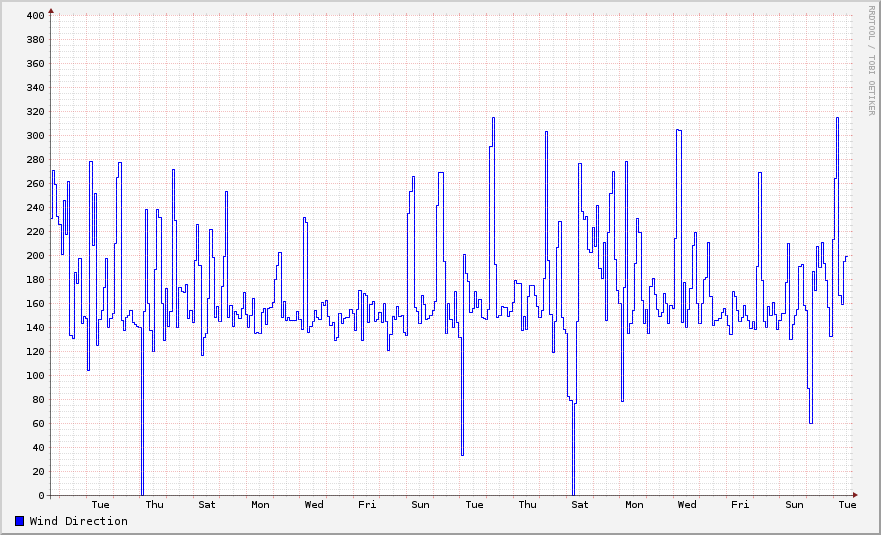Screen dimensions: 881x535
Task: Click the y-axis label '40'
Action: [38, 448]
